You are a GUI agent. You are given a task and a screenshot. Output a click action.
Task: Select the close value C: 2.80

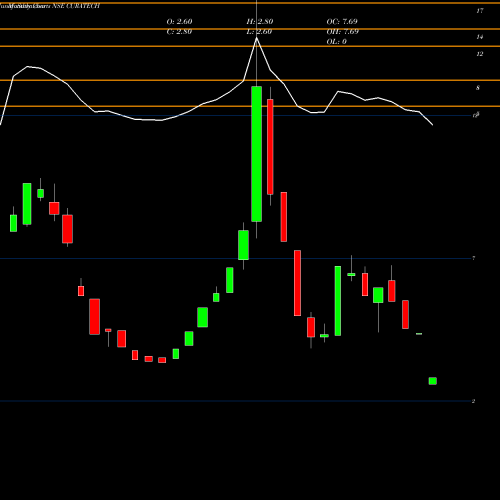pos(179,32)
